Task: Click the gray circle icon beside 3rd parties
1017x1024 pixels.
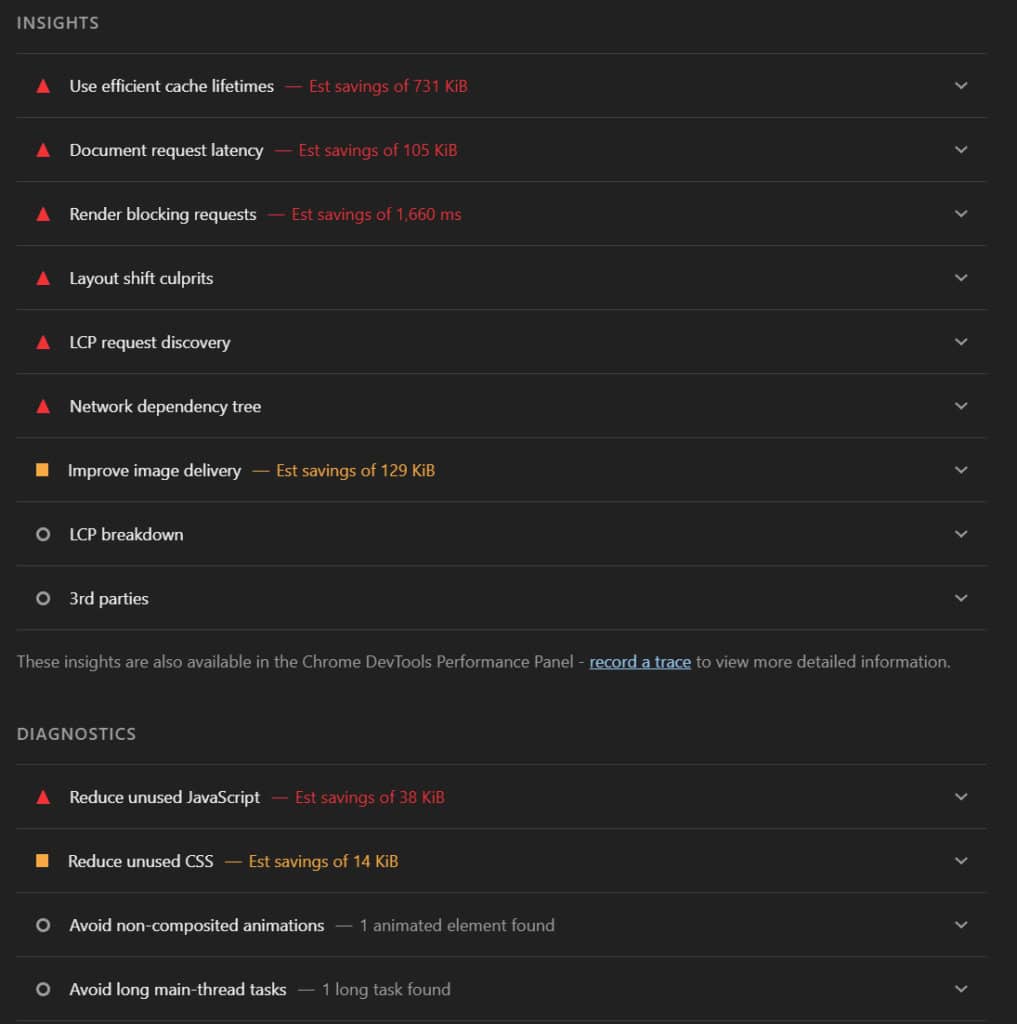Action: click(x=43, y=598)
